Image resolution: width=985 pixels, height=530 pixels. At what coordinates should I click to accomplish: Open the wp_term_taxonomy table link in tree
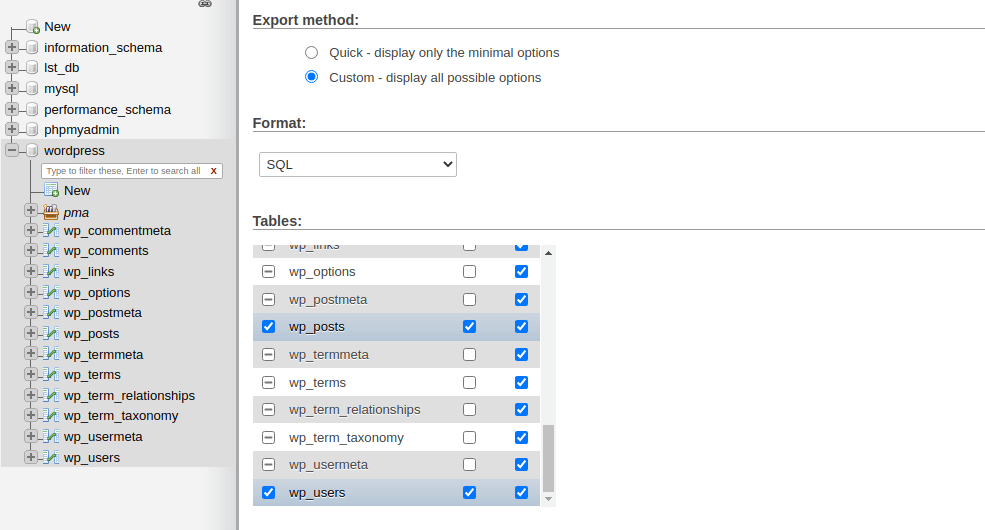(121, 416)
